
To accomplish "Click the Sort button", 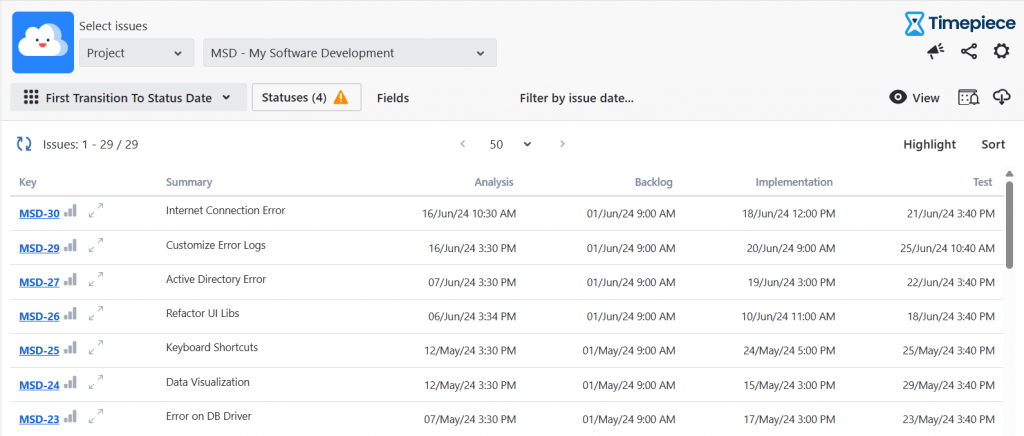I will [x=993, y=144].
